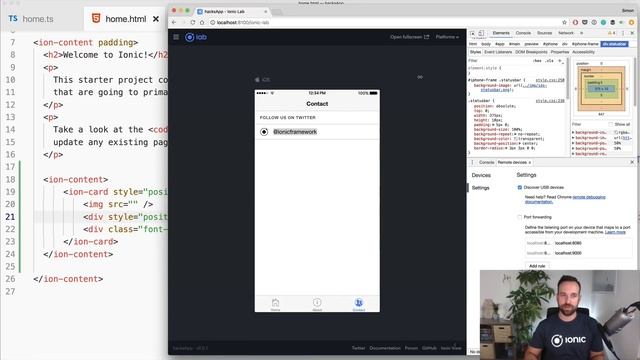The height and width of the screenshot is (360, 640).
Task: Click Open fullscreen in Ionic Lab
Action: [x=409, y=37]
